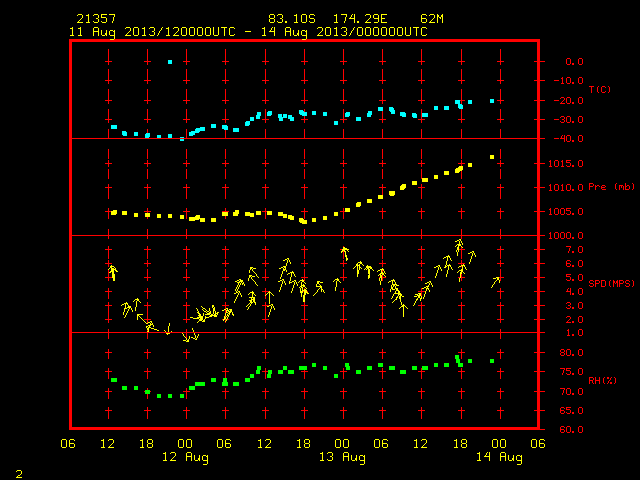The image size is (640, 480).
Task: Click the SPD(MPS) axis label
Action: point(611,283)
